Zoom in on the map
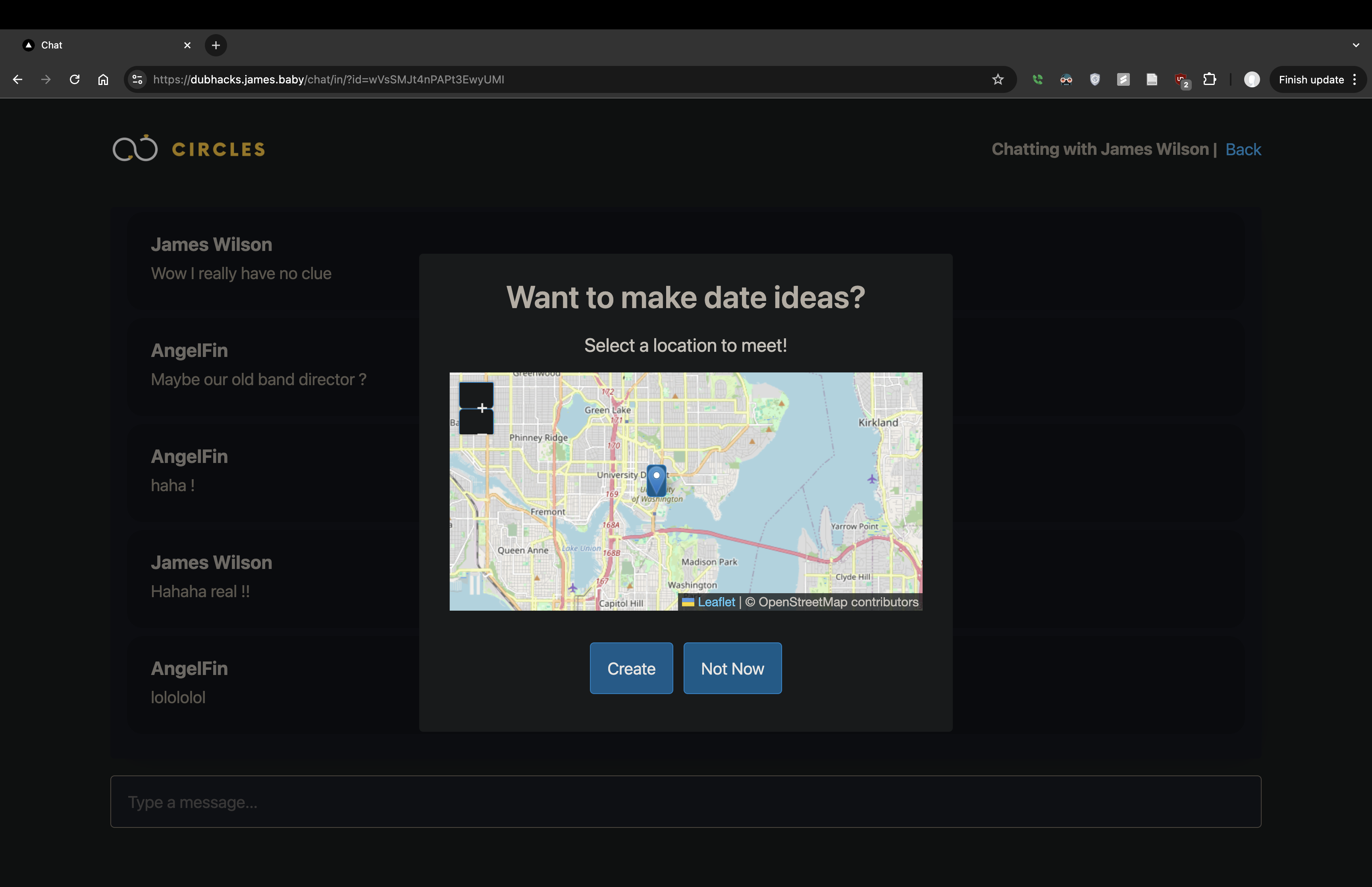 [x=476, y=396]
